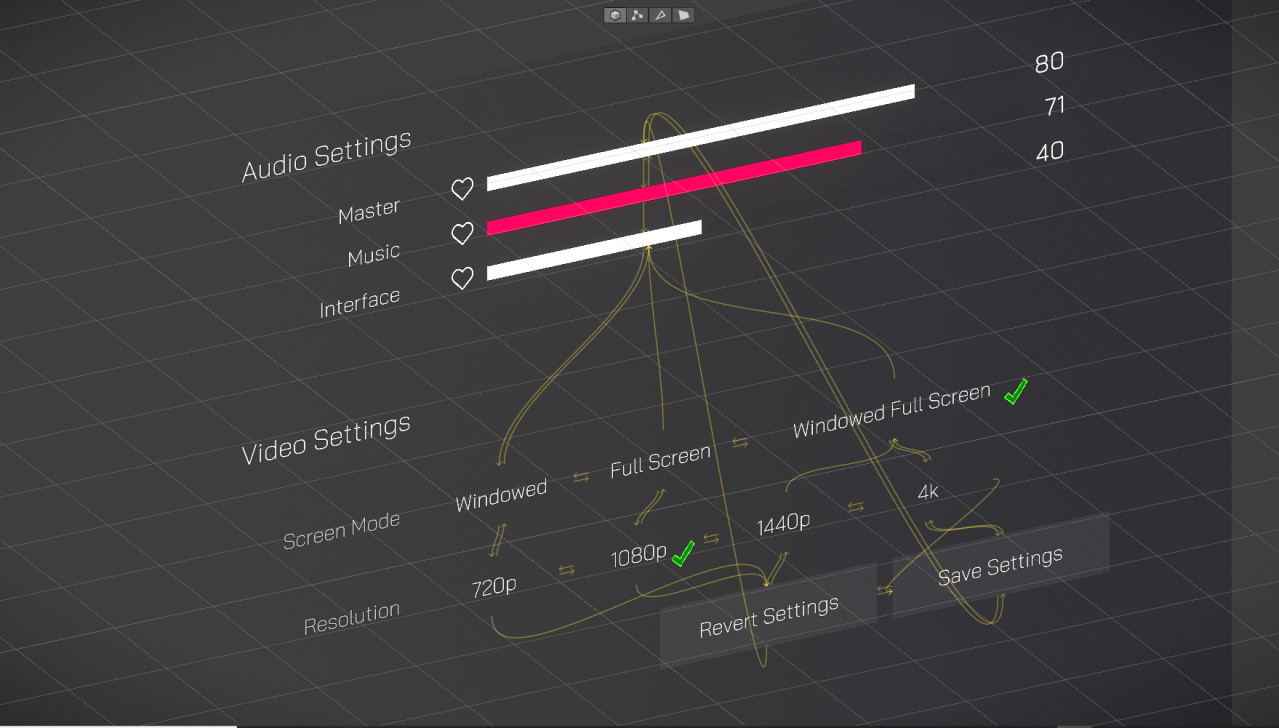This screenshot has height=728, width=1279.
Task: Click the pink Music volume slider bar
Action: [674, 188]
